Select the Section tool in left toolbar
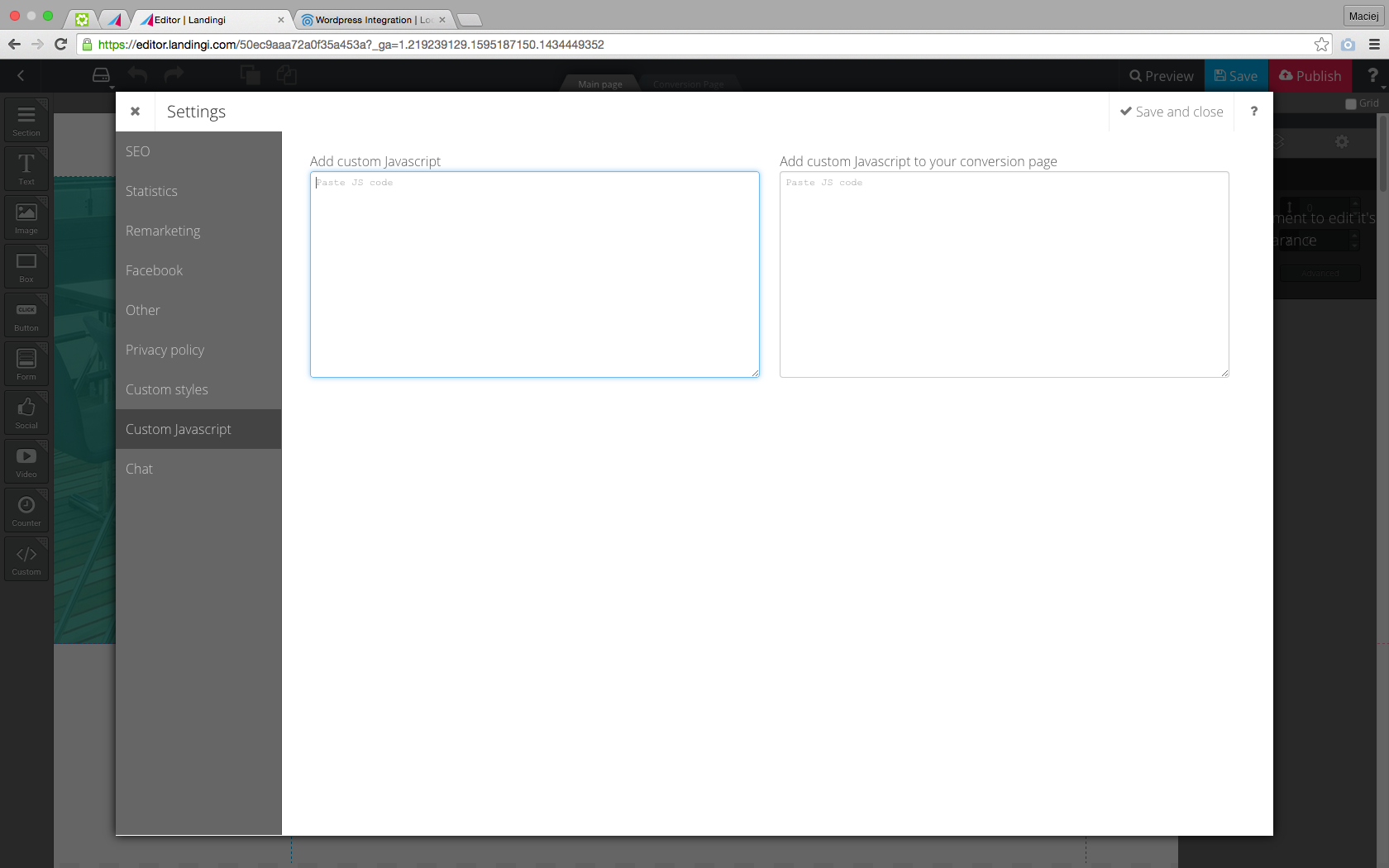This screenshot has width=1389, height=868. point(26,120)
